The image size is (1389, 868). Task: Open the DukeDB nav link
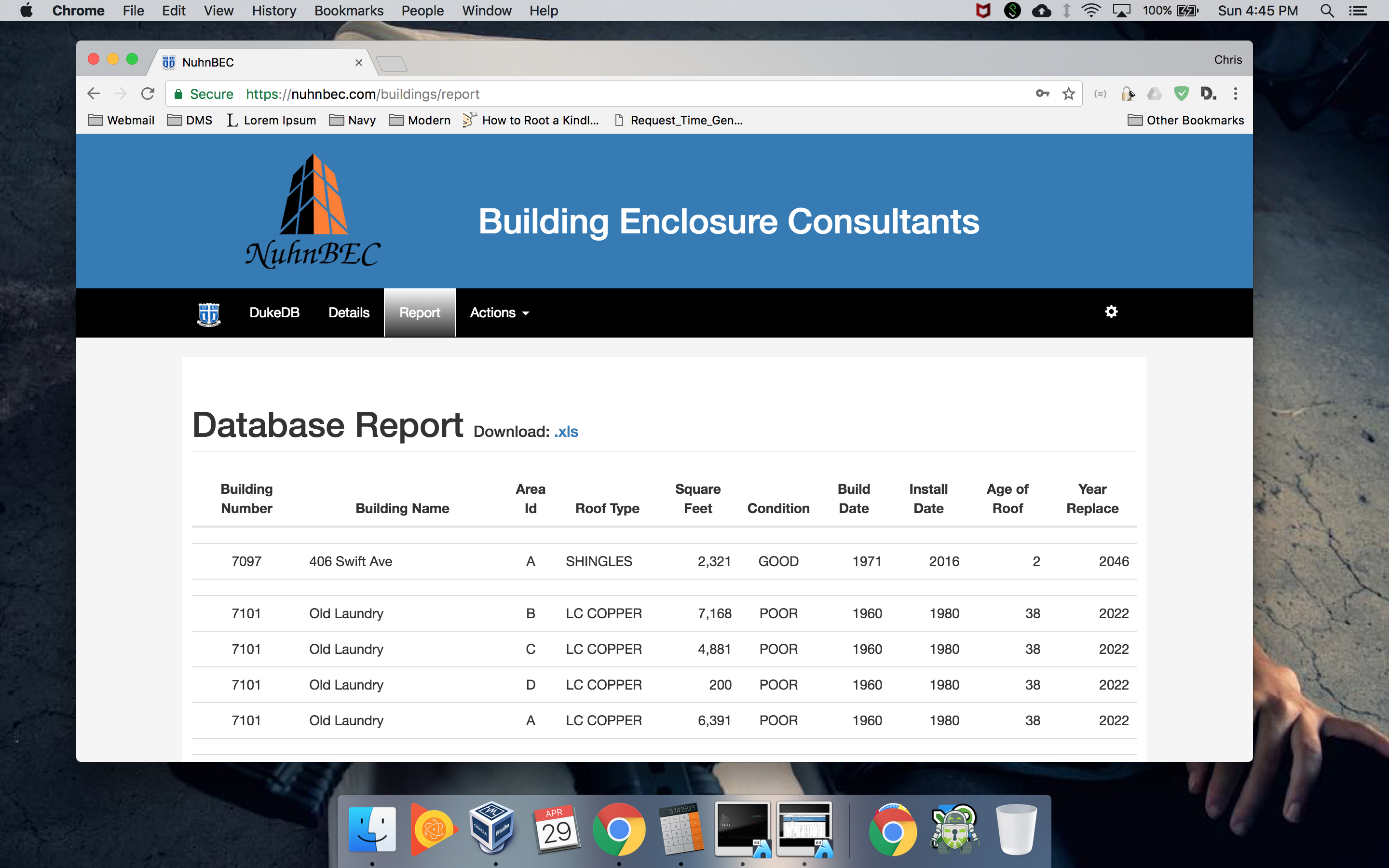click(x=274, y=313)
